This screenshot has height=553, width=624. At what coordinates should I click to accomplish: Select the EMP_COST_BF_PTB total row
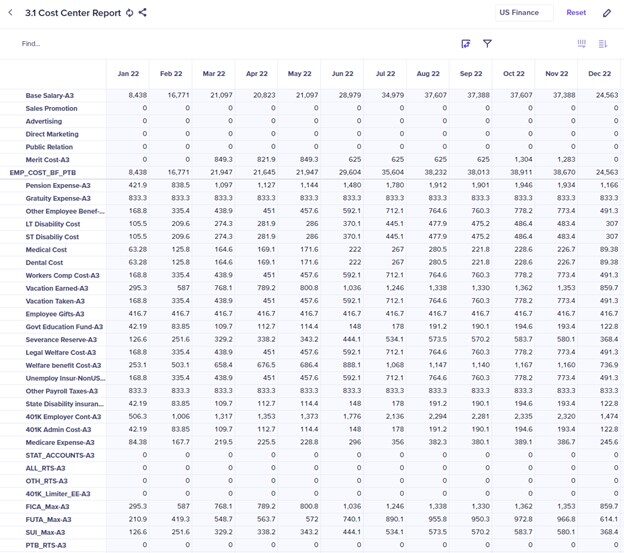(x=43, y=173)
